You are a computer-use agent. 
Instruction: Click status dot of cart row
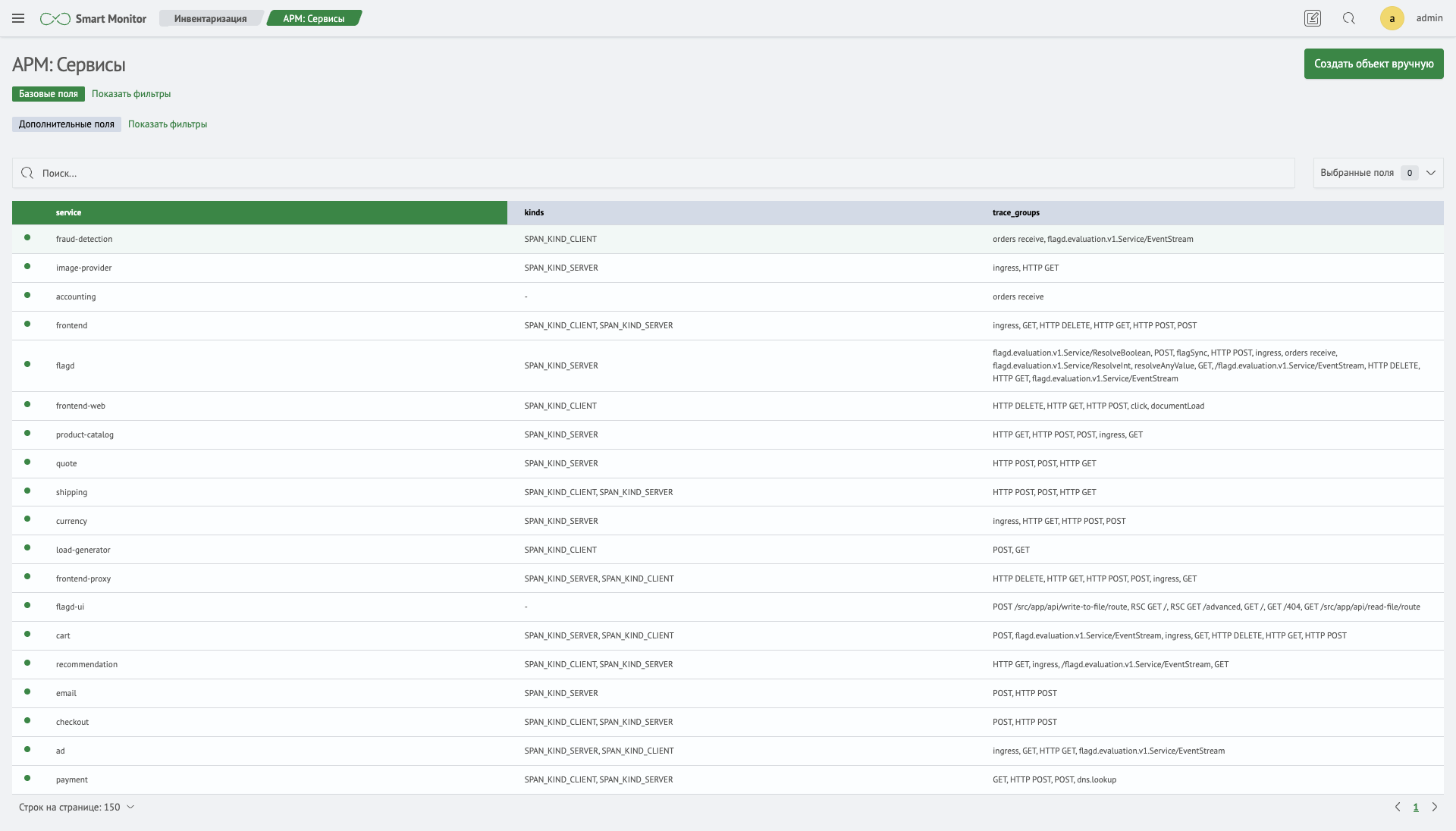tap(27, 634)
